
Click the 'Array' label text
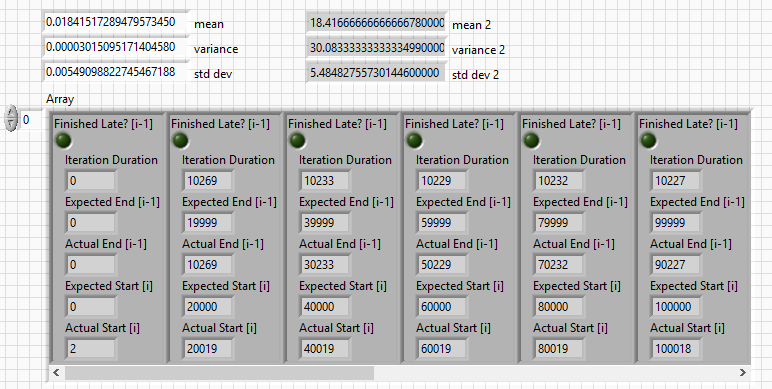[x=60, y=99]
